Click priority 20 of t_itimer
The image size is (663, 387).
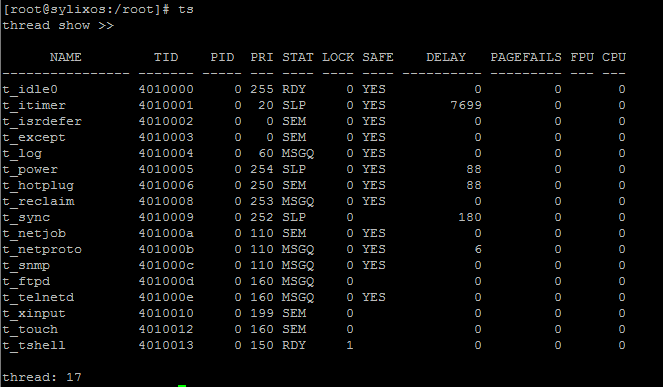point(266,106)
